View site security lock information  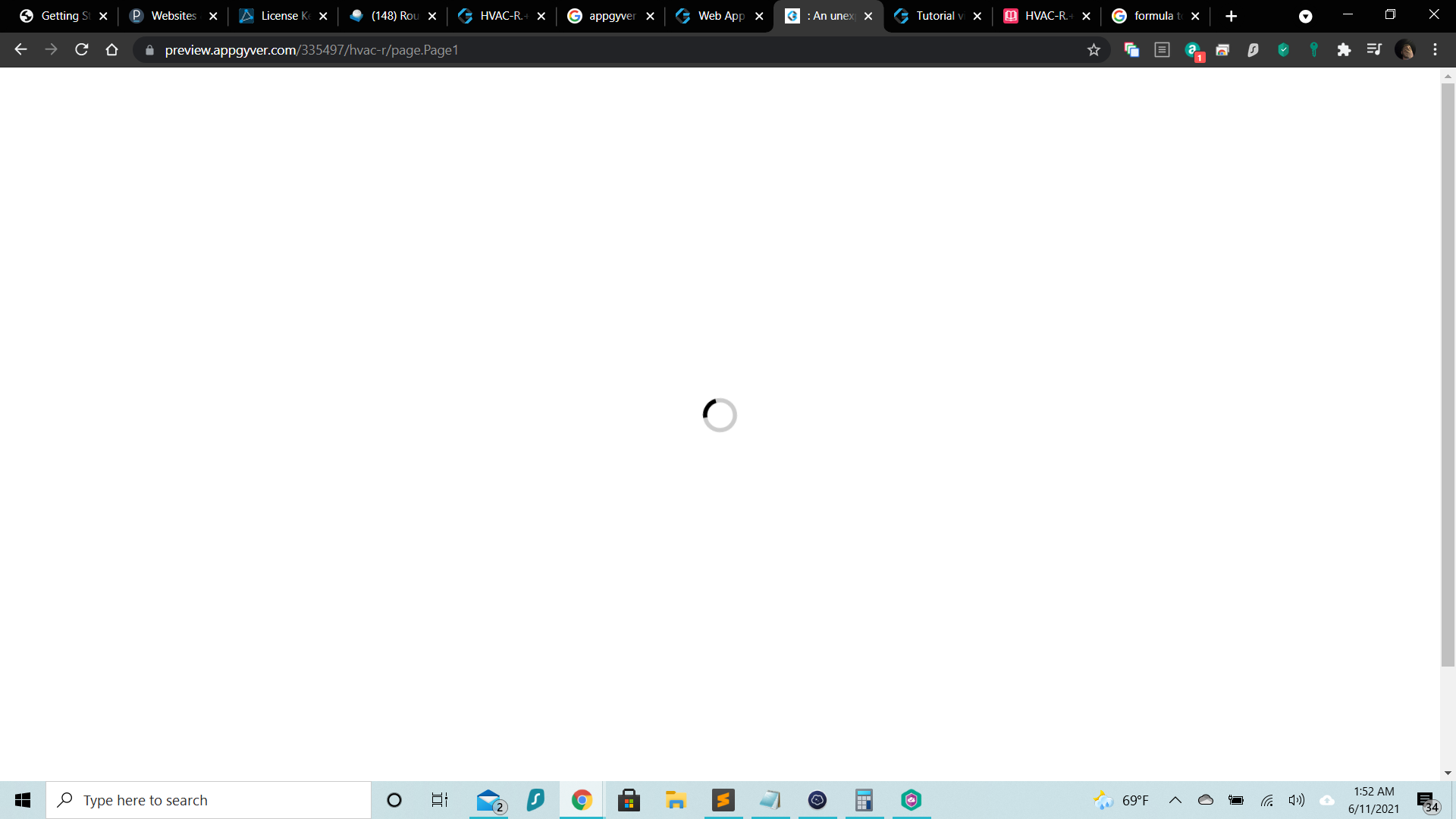pyautogui.click(x=149, y=50)
